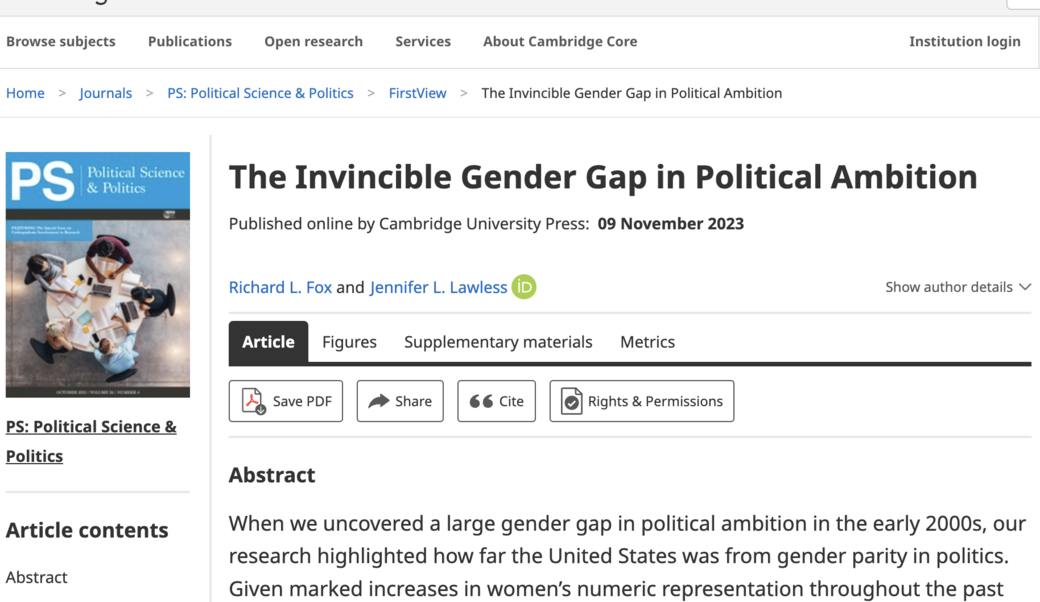The height and width of the screenshot is (602, 1040).
Task: Open the Figures tab
Action: click(x=349, y=342)
